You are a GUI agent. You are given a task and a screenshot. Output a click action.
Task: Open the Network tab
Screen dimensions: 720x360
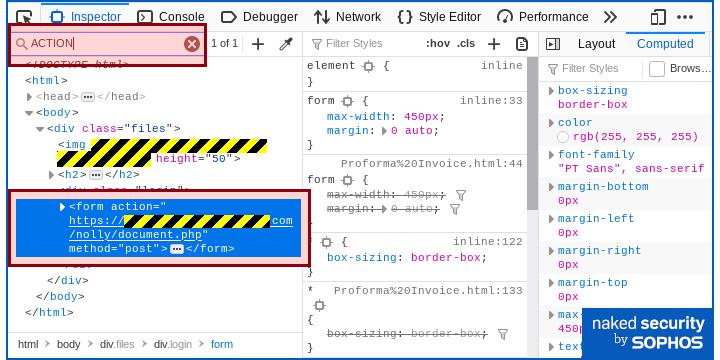click(348, 17)
